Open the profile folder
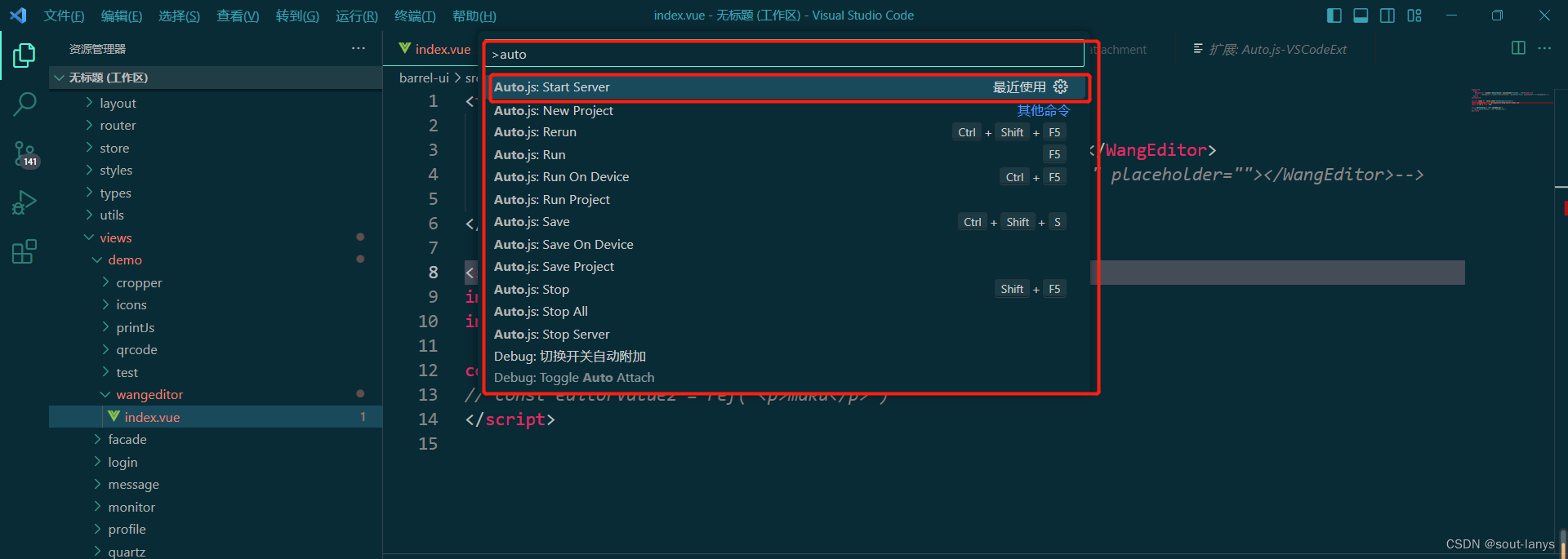Screen dimensions: 1568x559 tap(216, 529)
